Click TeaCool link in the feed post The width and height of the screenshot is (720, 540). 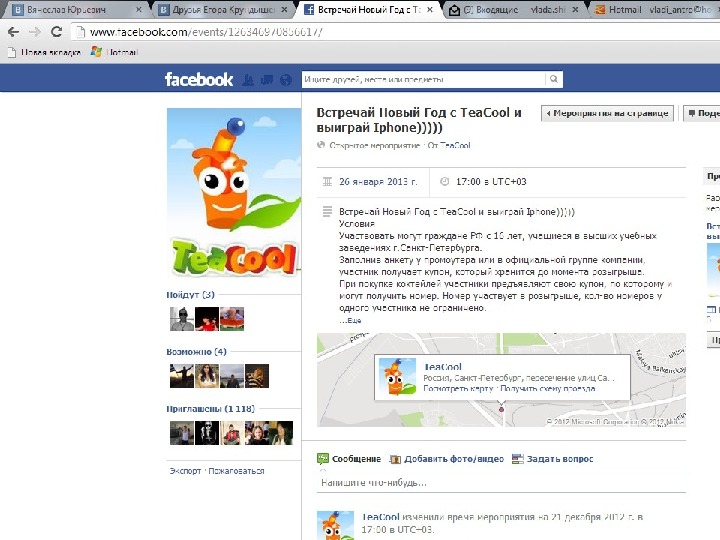click(380, 517)
